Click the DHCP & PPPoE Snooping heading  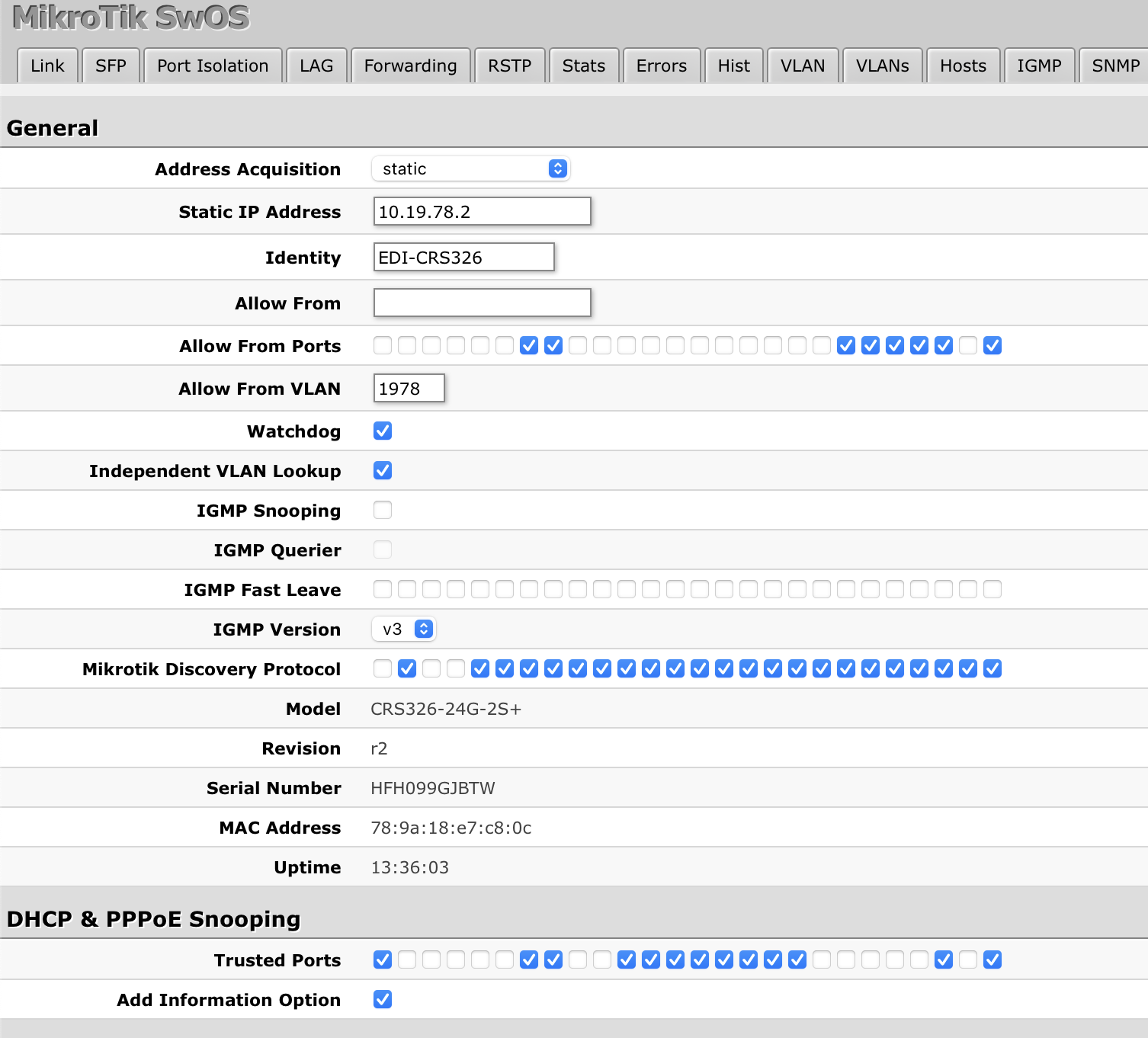click(x=154, y=918)
